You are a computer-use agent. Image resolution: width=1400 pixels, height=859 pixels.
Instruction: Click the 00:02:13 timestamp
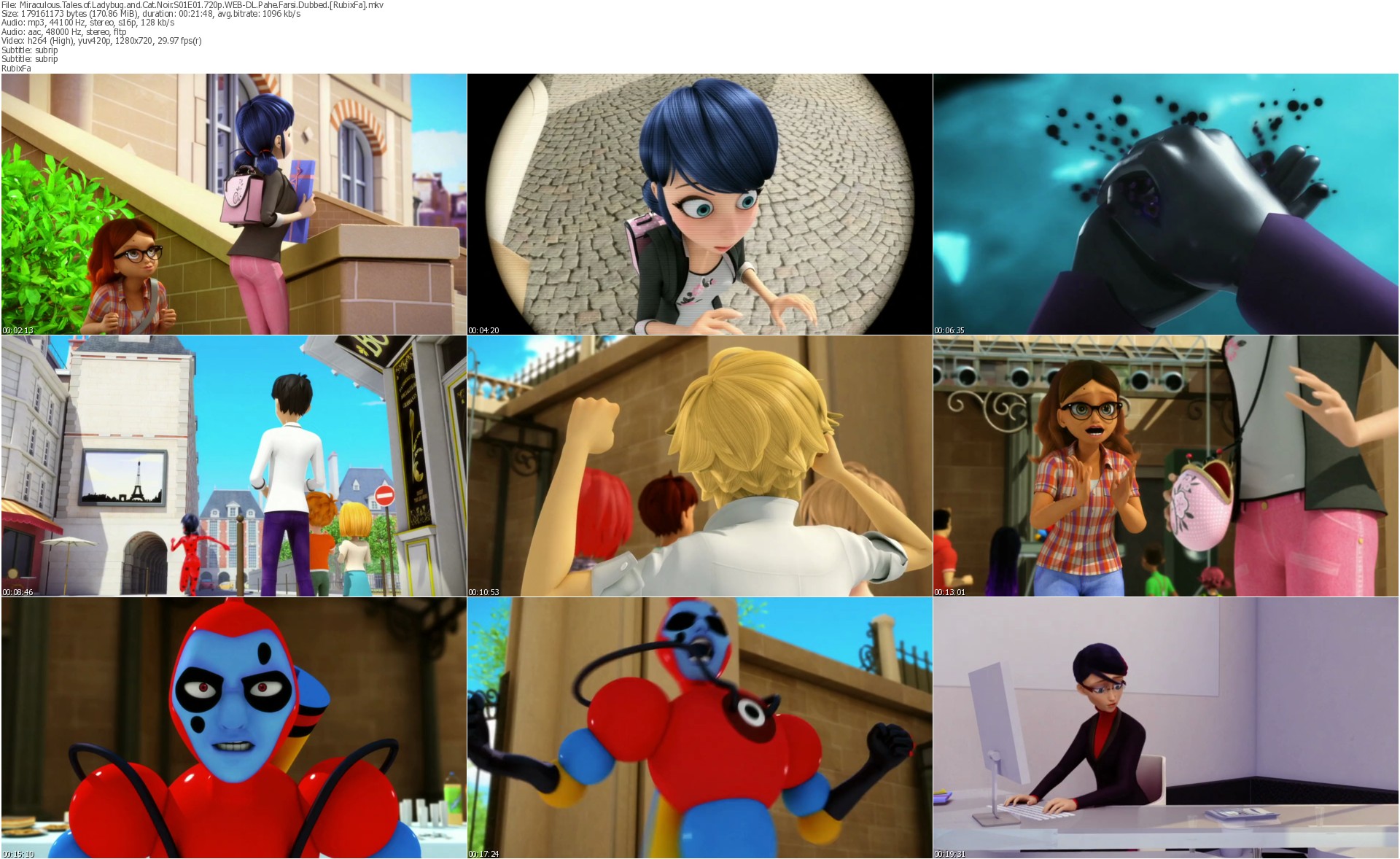[17, 330]
